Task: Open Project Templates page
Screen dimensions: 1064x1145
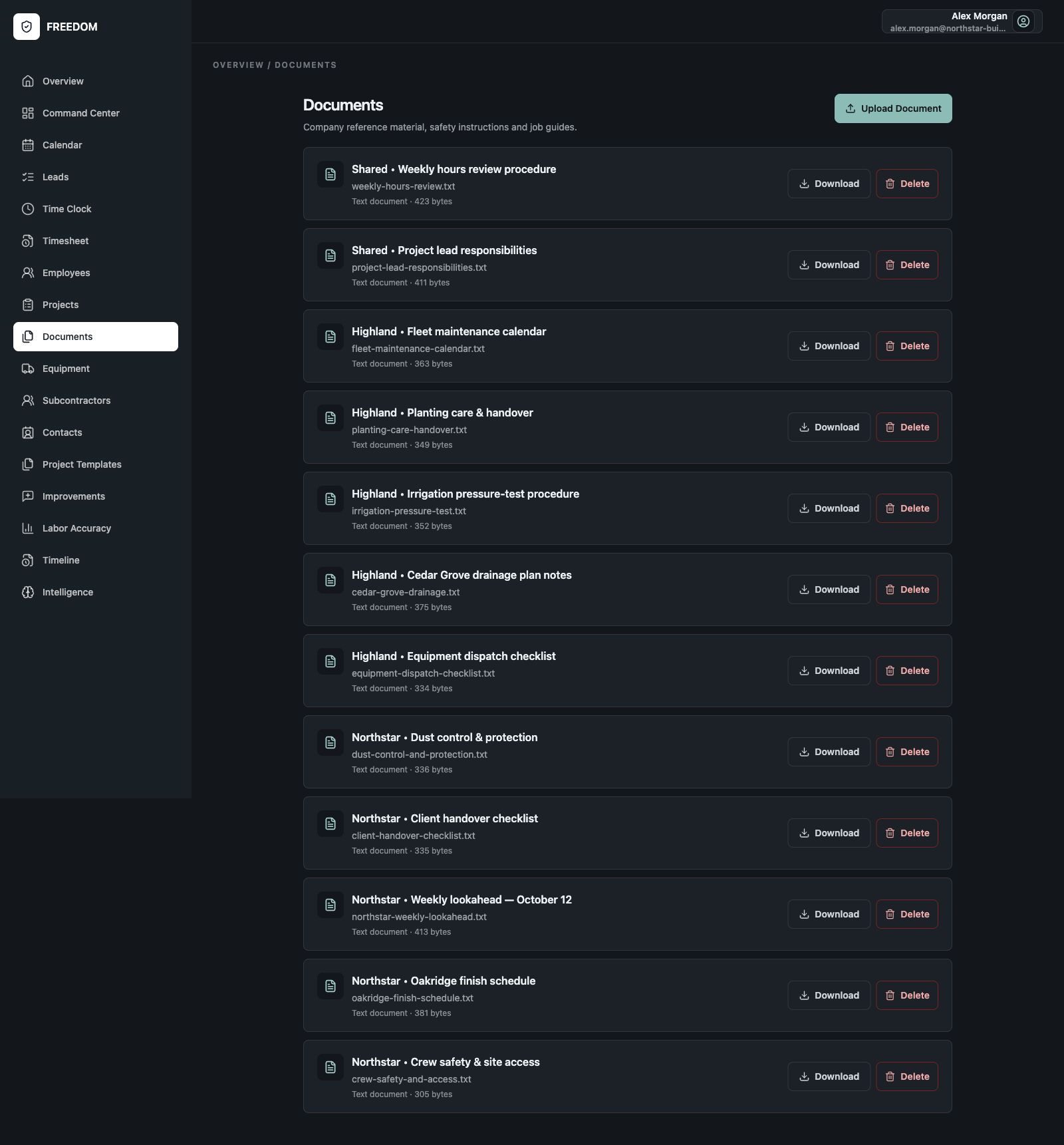Action: click(x=96, y=464)
